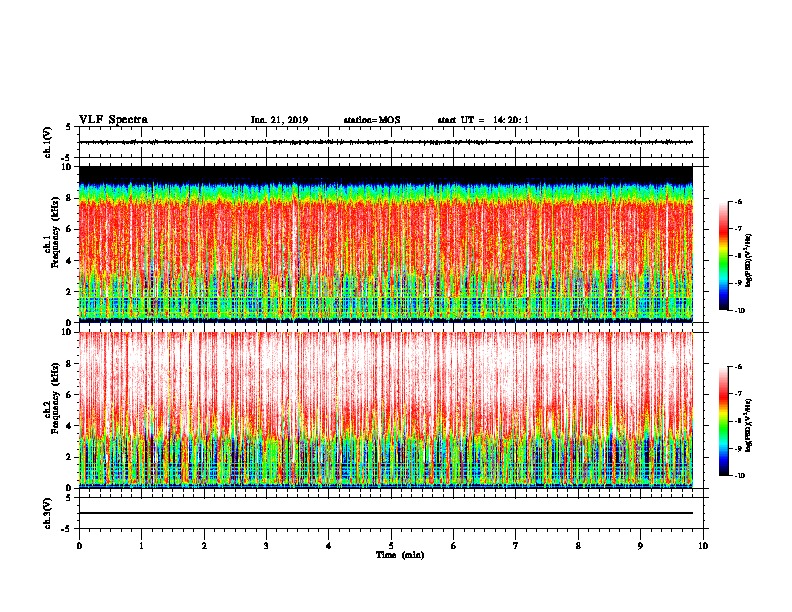This screenshot has width=792, height=612.
Task: Click the ch.1 color bar PSD unit label
Action: click(749, 261)
